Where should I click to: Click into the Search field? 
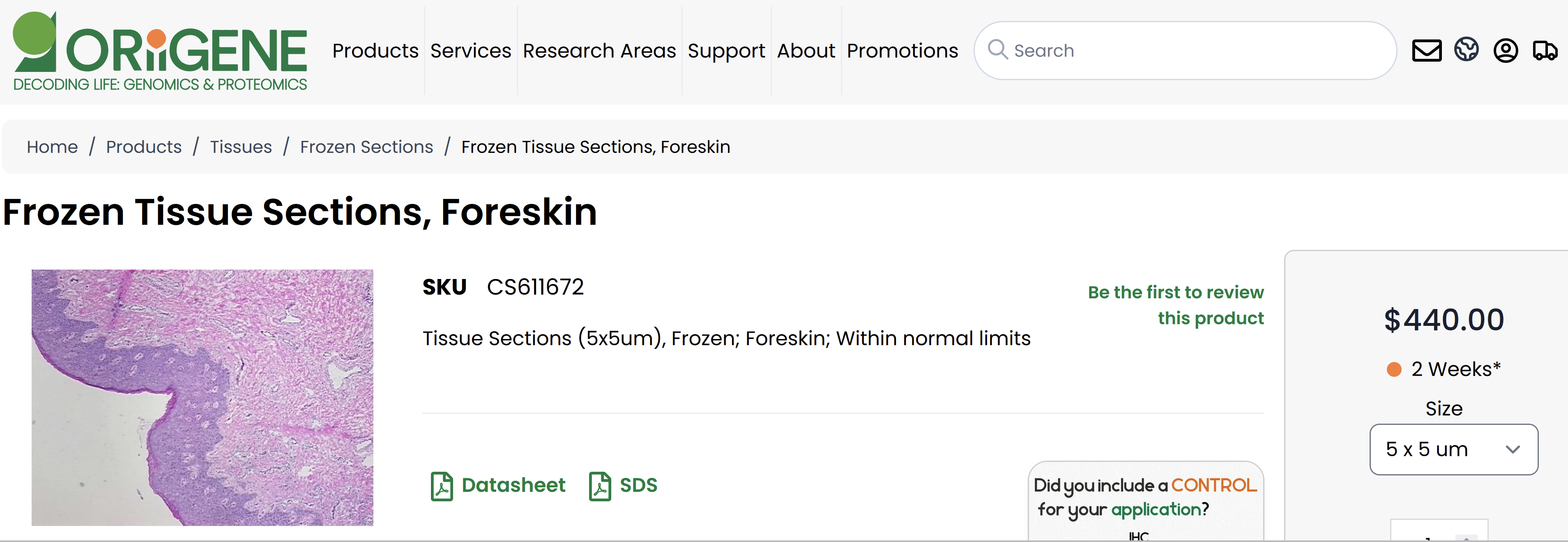point(1193,51)
